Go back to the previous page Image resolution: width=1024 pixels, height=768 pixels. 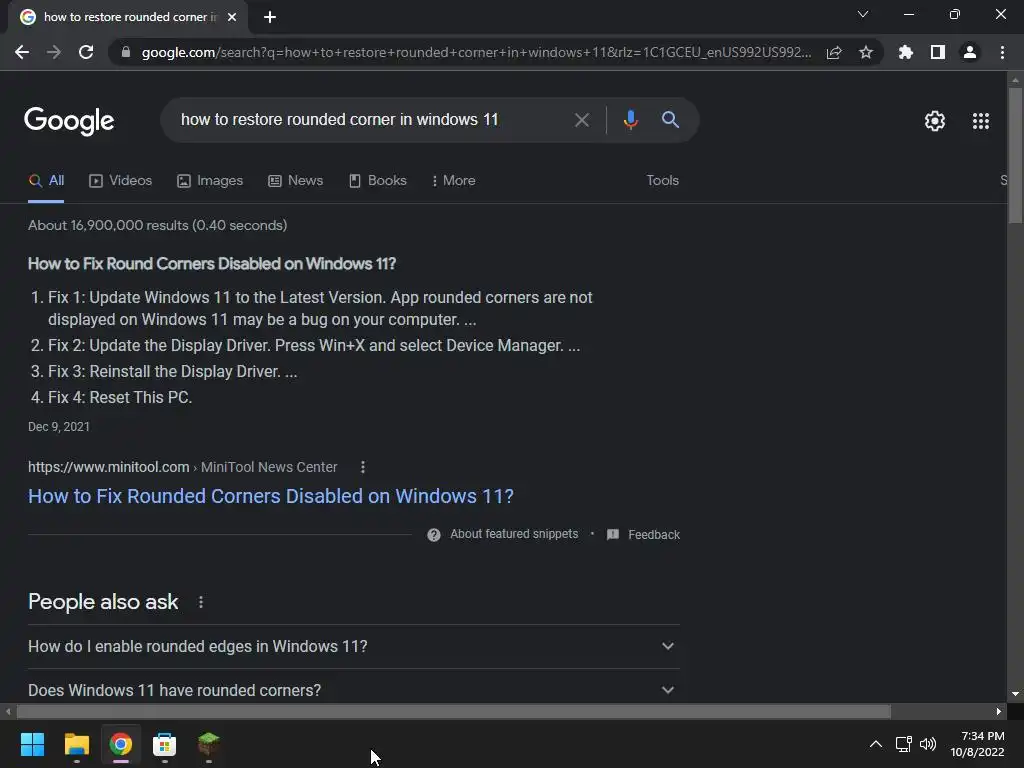(x=22, y=52)
